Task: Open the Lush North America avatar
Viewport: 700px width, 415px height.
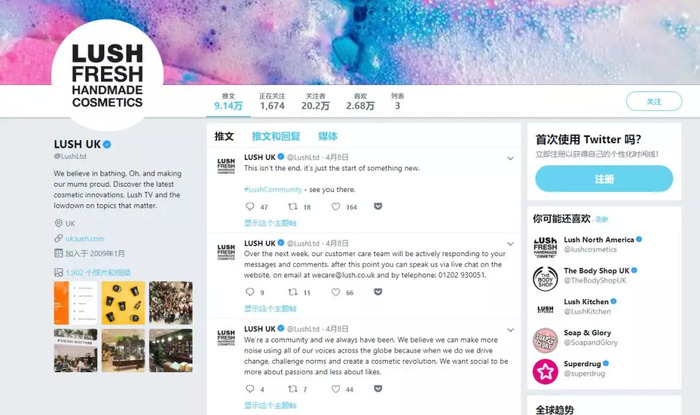Action: coord(545,247)
